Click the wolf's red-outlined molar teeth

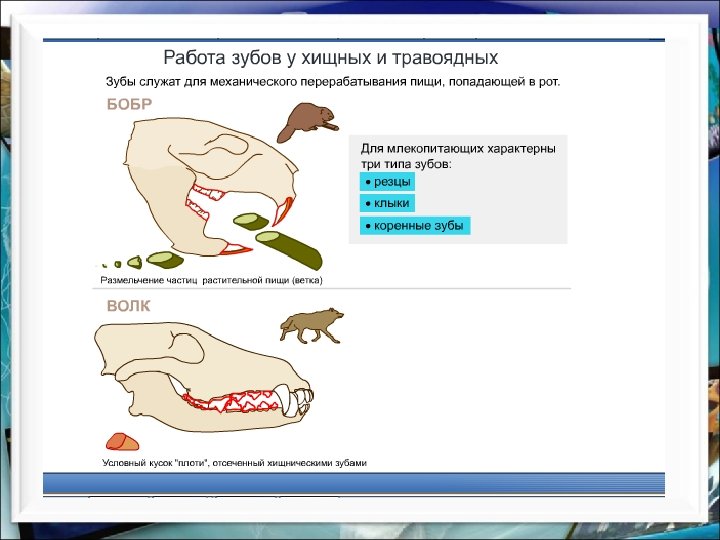point(230,401)
